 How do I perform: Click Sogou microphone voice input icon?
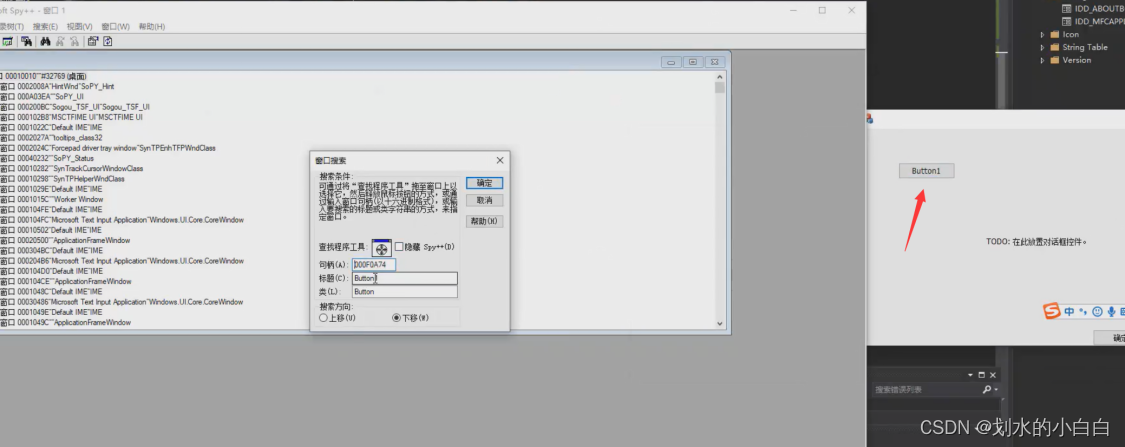coord(1111,311)
